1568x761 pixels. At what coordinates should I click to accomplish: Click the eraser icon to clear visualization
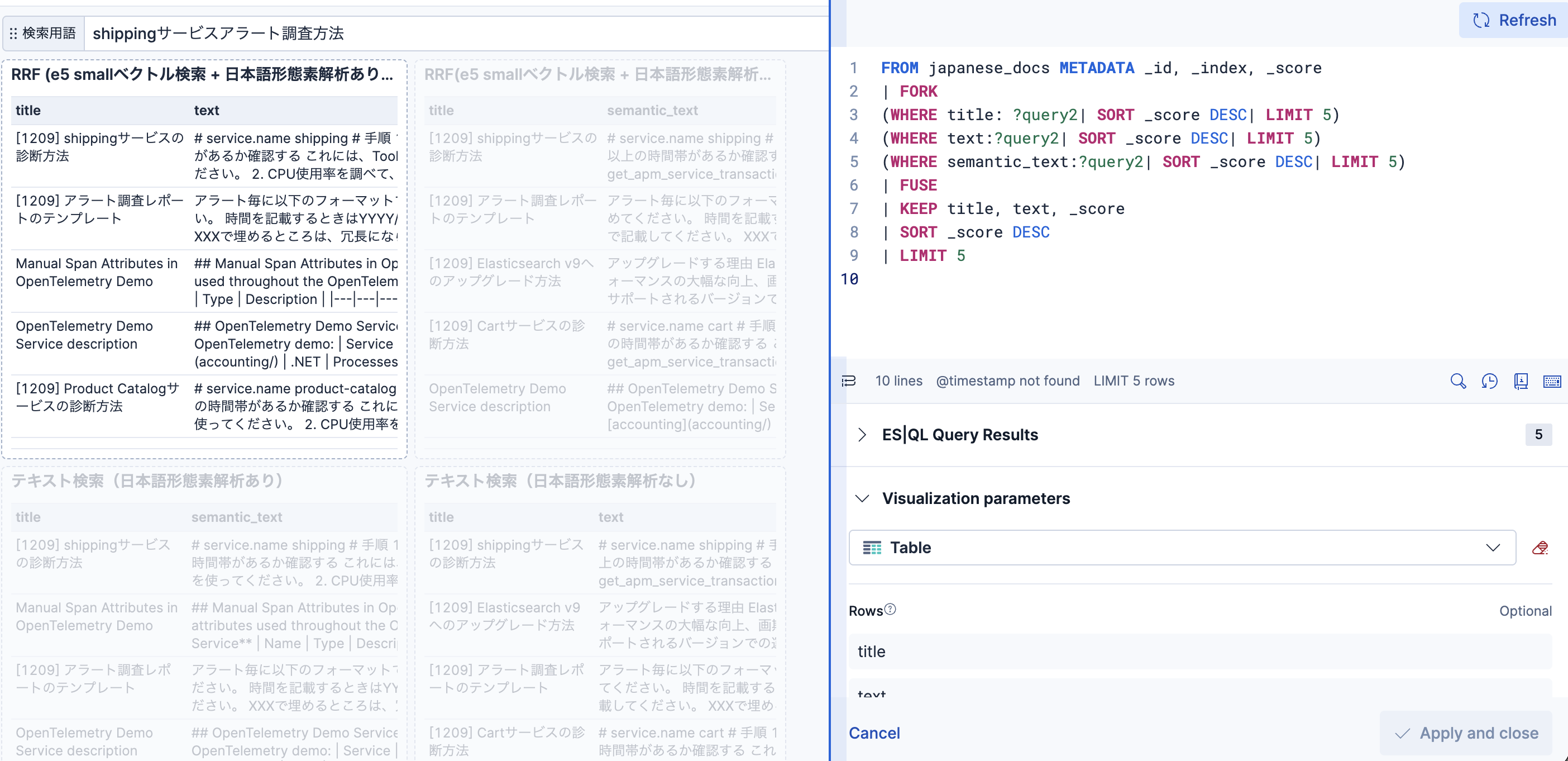coord(1540,548)
